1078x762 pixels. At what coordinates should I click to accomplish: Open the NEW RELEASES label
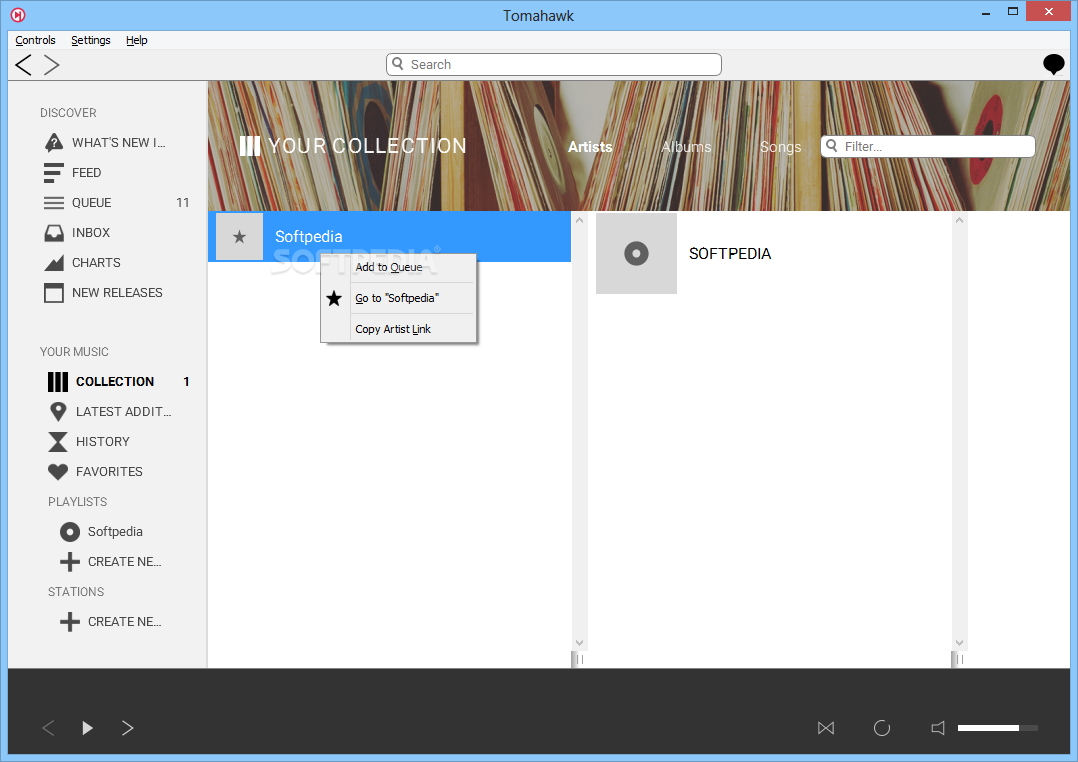118,293
